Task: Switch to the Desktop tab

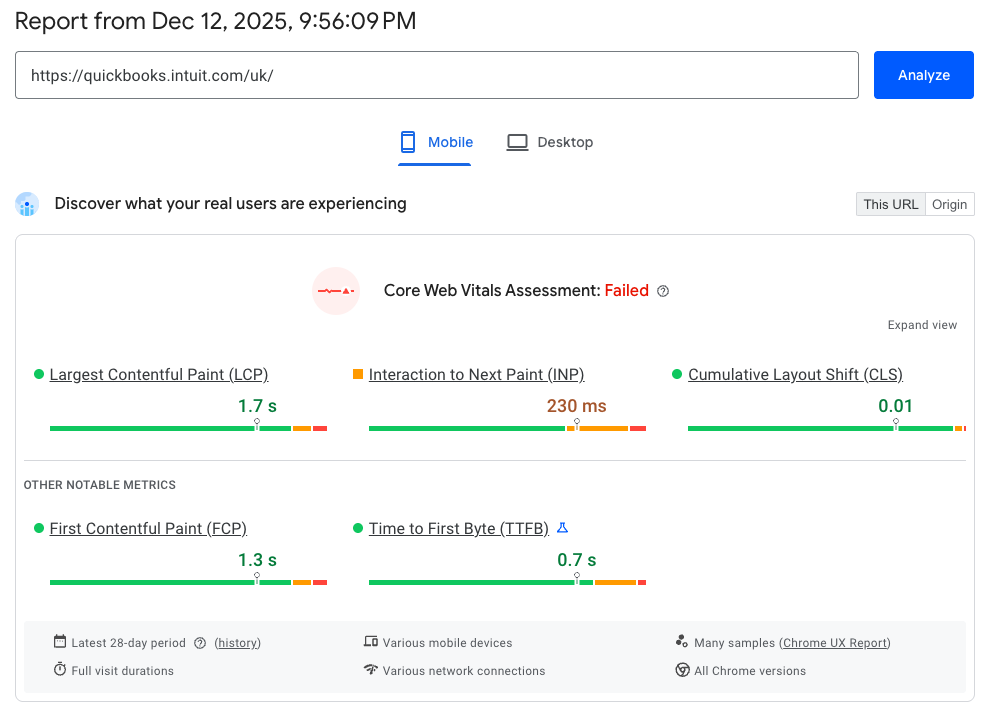Action: [549, 142]
